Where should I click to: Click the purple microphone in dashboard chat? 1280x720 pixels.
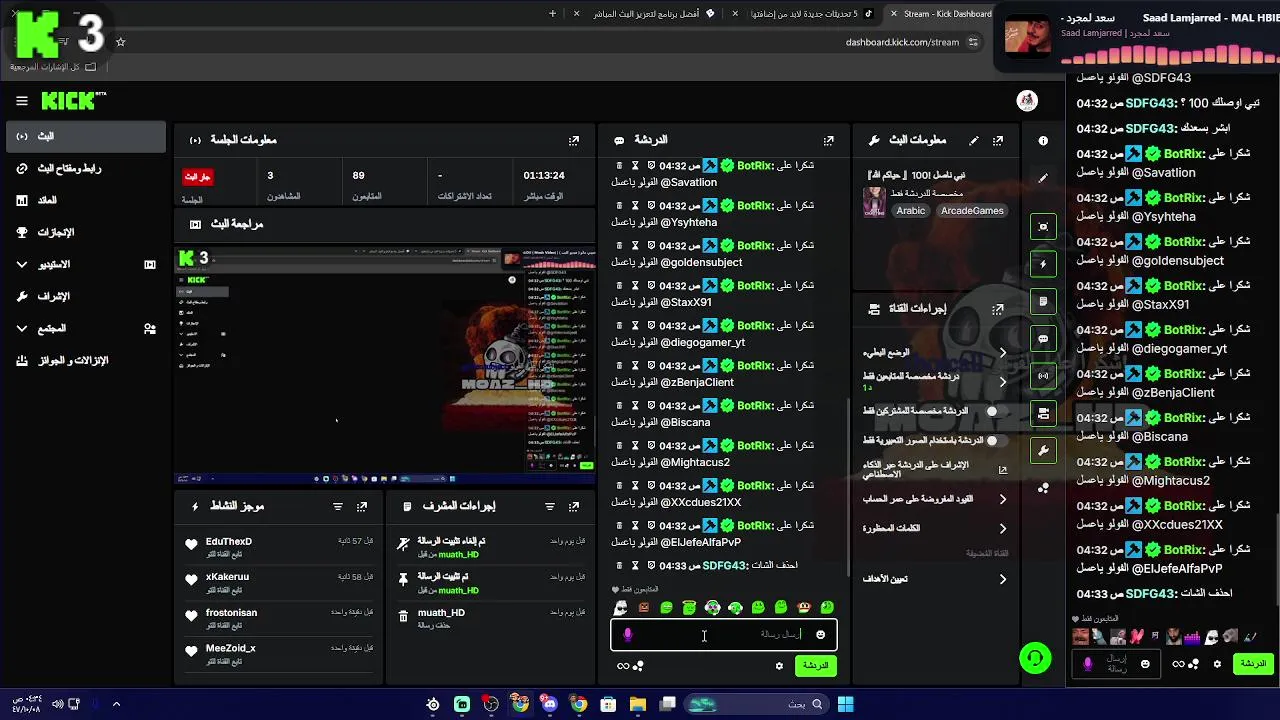click(x=627, y=635)
